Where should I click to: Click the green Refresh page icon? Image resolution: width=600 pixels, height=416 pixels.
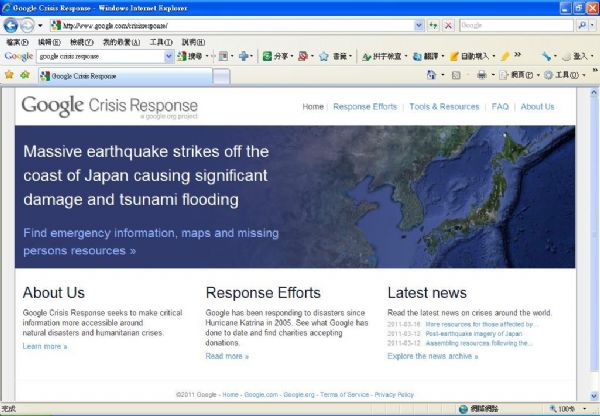(433, 26)
